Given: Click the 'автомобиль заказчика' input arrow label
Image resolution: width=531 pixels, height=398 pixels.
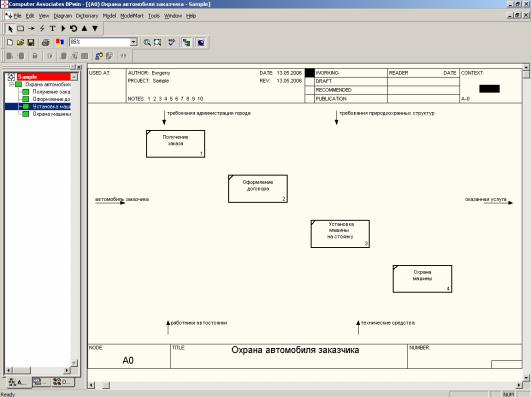Looking at the screenshot, I should [122, 199].
